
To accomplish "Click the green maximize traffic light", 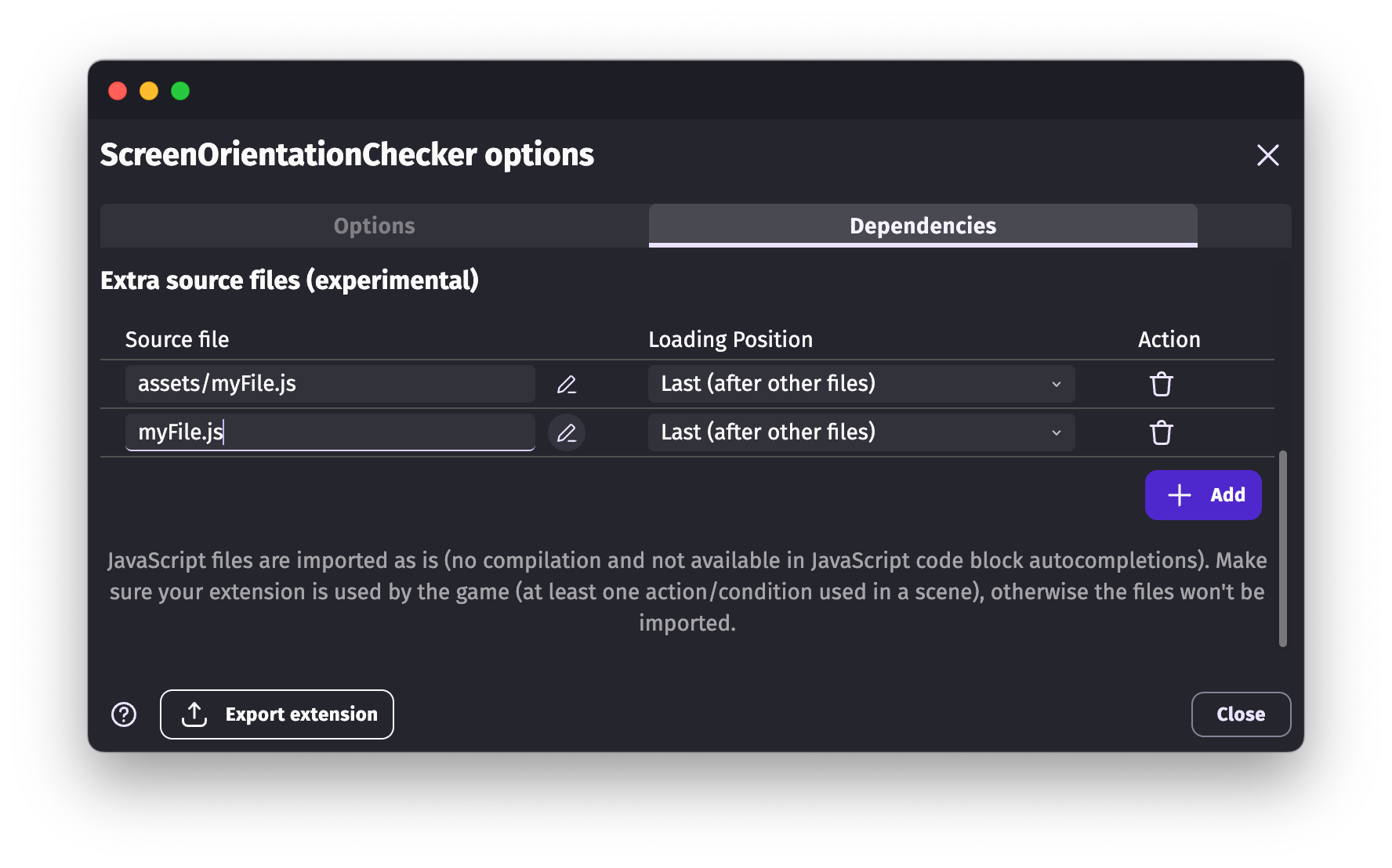I will 180,91.
